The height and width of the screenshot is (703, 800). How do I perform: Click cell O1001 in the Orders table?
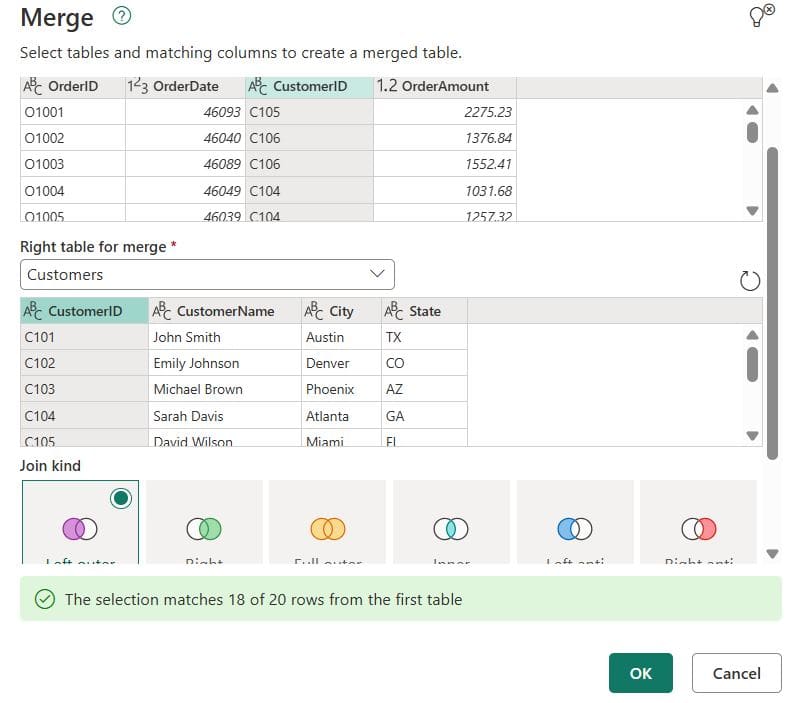tap(73, 112)
